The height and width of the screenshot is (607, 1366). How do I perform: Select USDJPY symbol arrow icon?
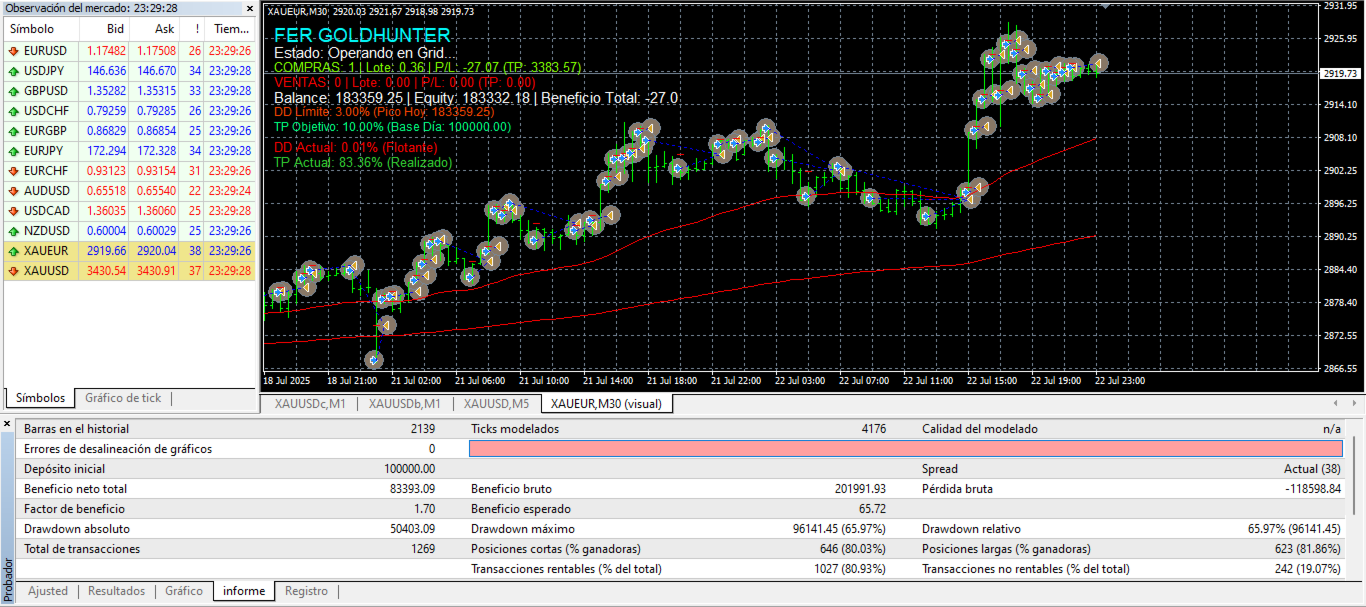pos(13,71)
